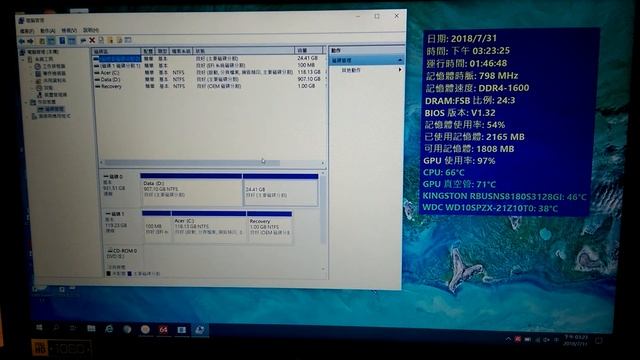Select Task Scheduler in the tree
The width and height of the screenshot is (640, 360).
(x=51, y=66)
